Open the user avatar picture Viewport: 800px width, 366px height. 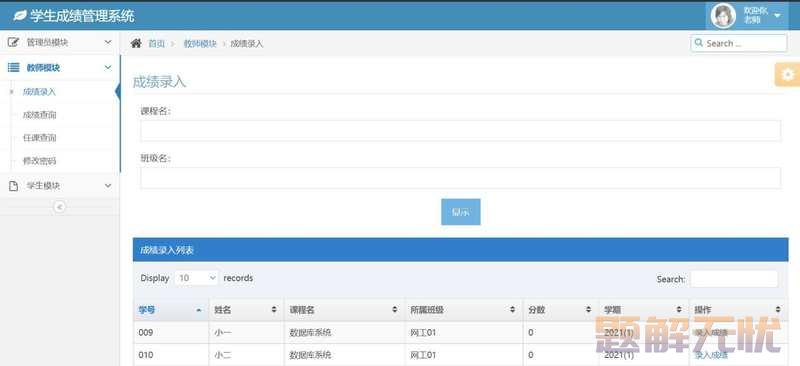pyautogui.click(x=723, y=16)
